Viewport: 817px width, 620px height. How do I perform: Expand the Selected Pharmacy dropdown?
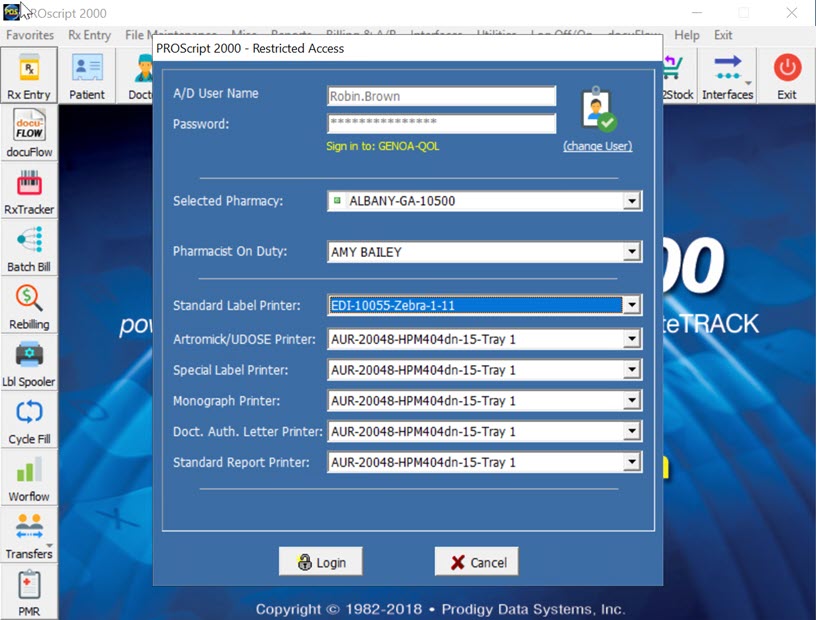631,201
